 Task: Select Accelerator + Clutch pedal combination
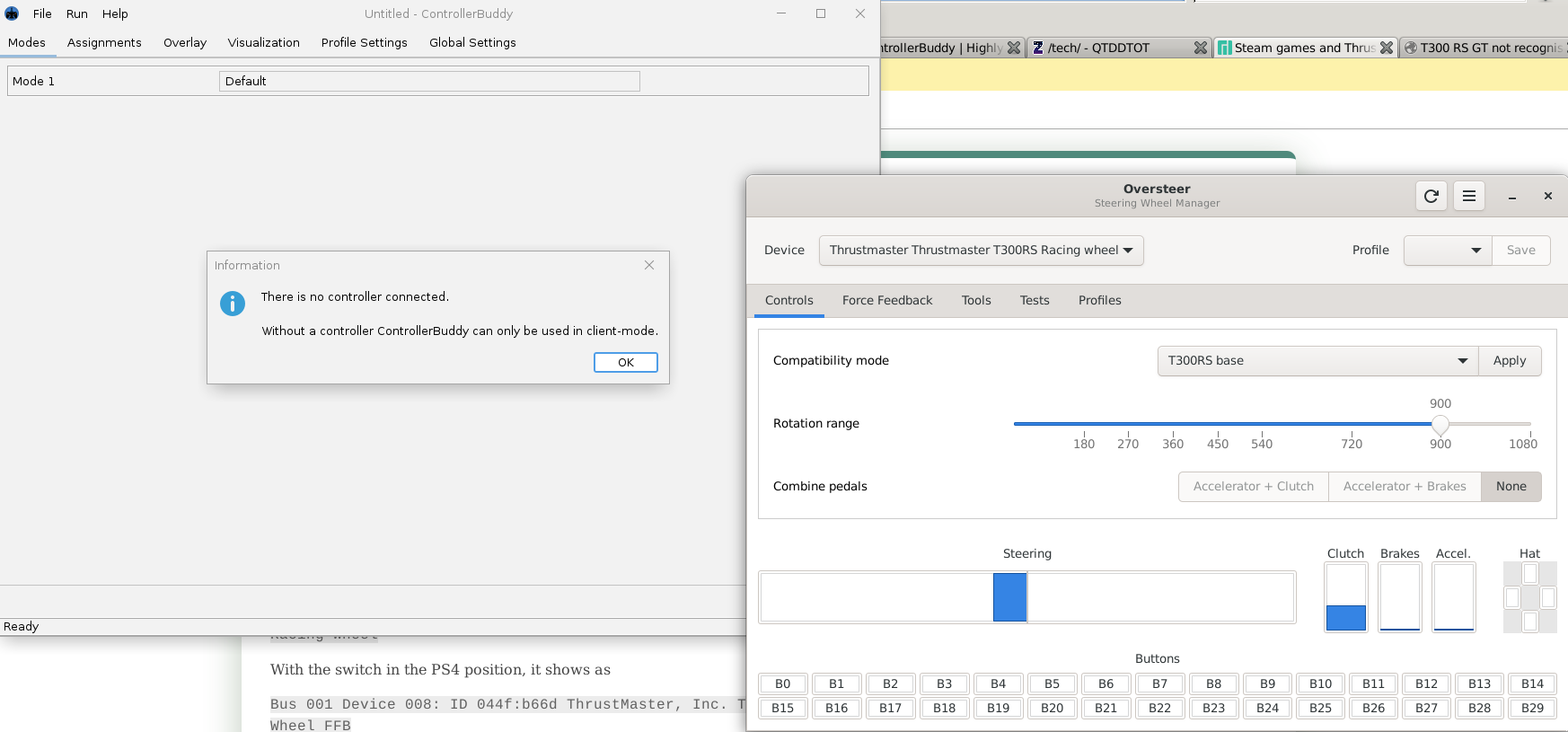tap(1254, 486)
